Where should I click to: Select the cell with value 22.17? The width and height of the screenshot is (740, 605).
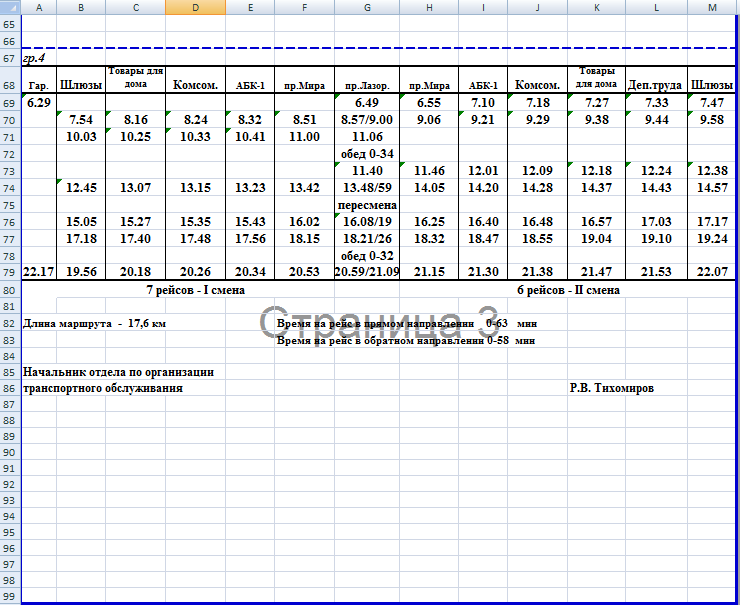click(x=39, y=272)
